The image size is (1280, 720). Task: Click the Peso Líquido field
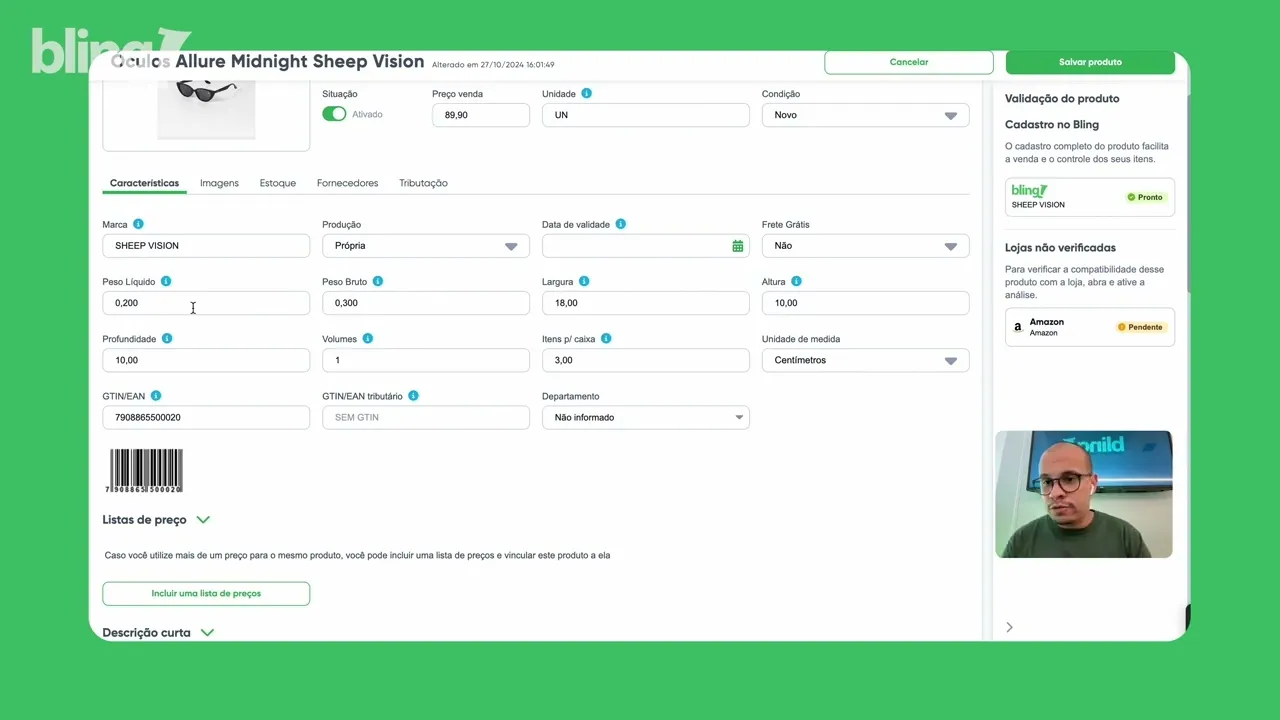[206, 303]
